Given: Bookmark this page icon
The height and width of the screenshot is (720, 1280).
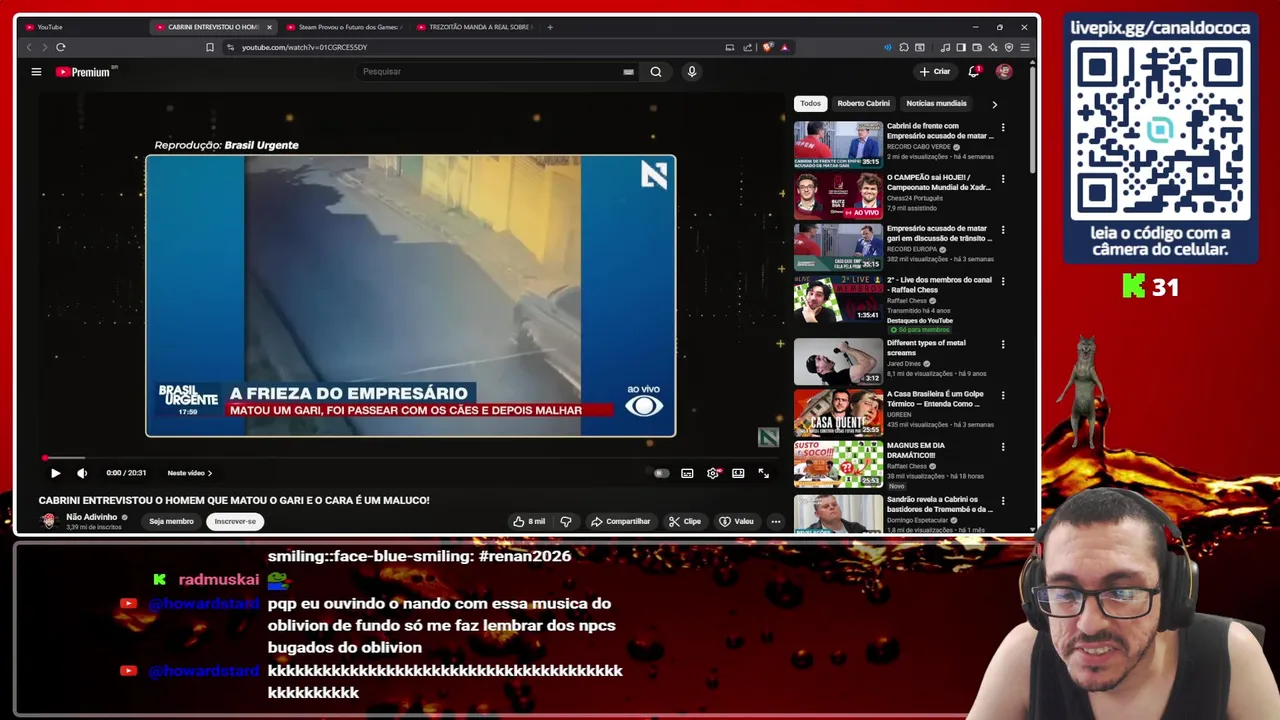Looking at the screenshot, I should tap(210, 47).
